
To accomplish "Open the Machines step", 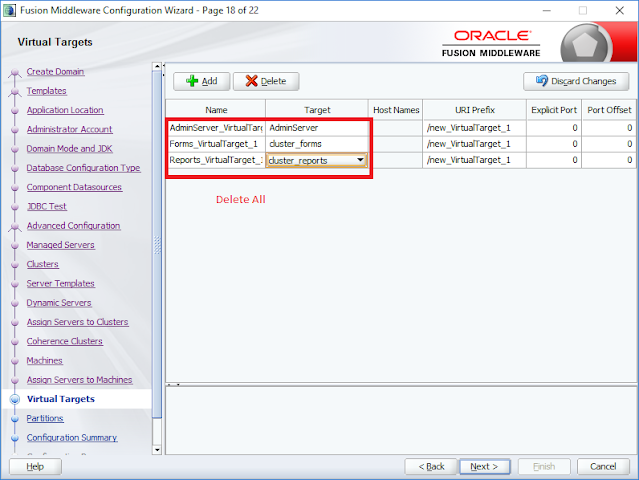I will click(x=44, y=361).
